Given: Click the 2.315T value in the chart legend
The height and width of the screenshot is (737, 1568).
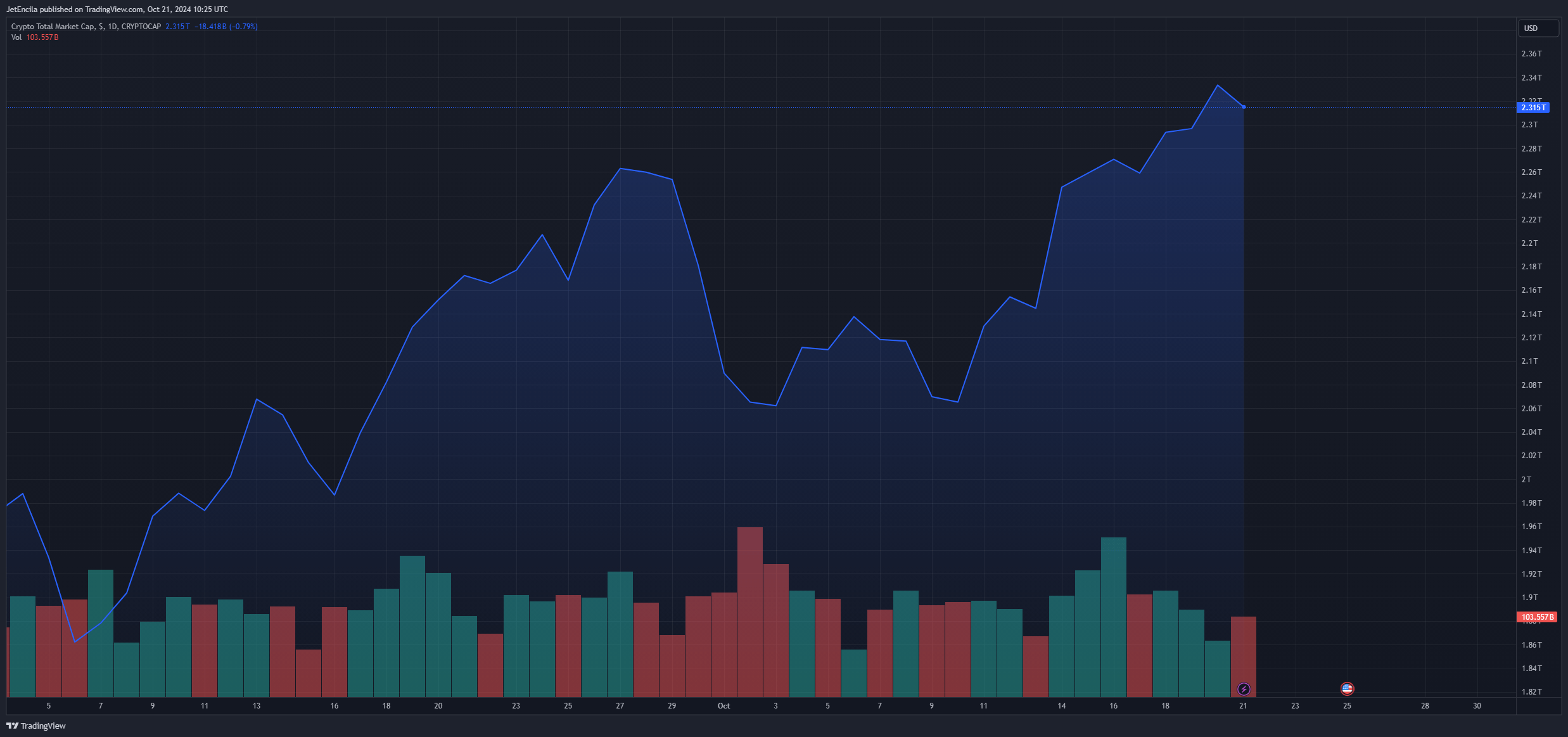Looking at the screenshot, I should pyautogui.click(x=177, y=27).
